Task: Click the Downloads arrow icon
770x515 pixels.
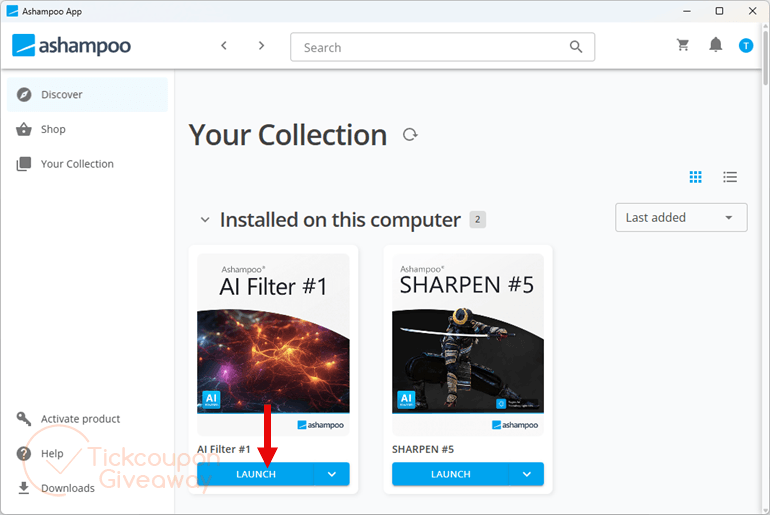Action: pyautogui.click(x=24, y=488)
